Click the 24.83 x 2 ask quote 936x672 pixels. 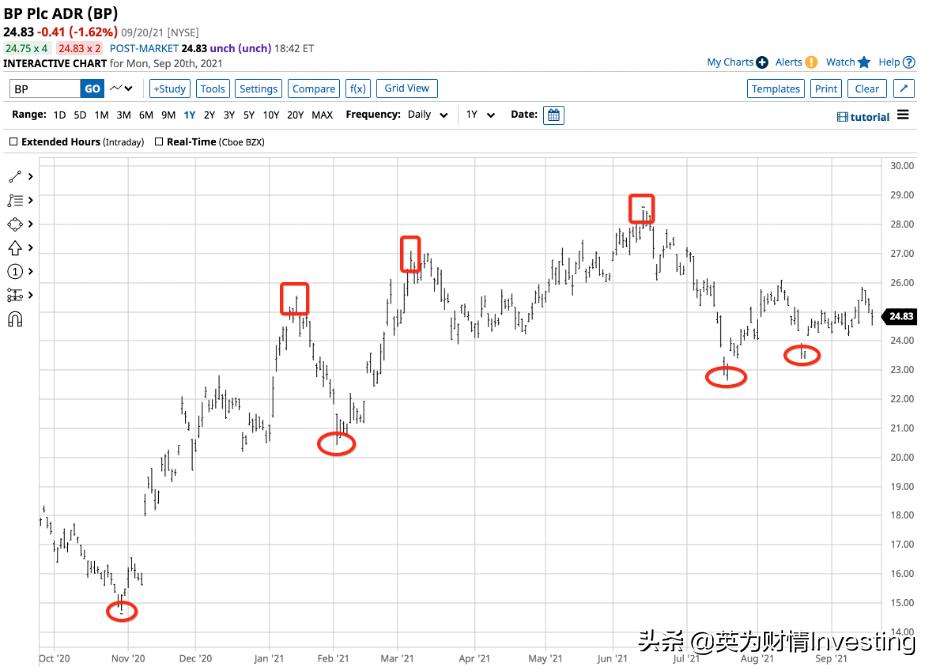79,48
